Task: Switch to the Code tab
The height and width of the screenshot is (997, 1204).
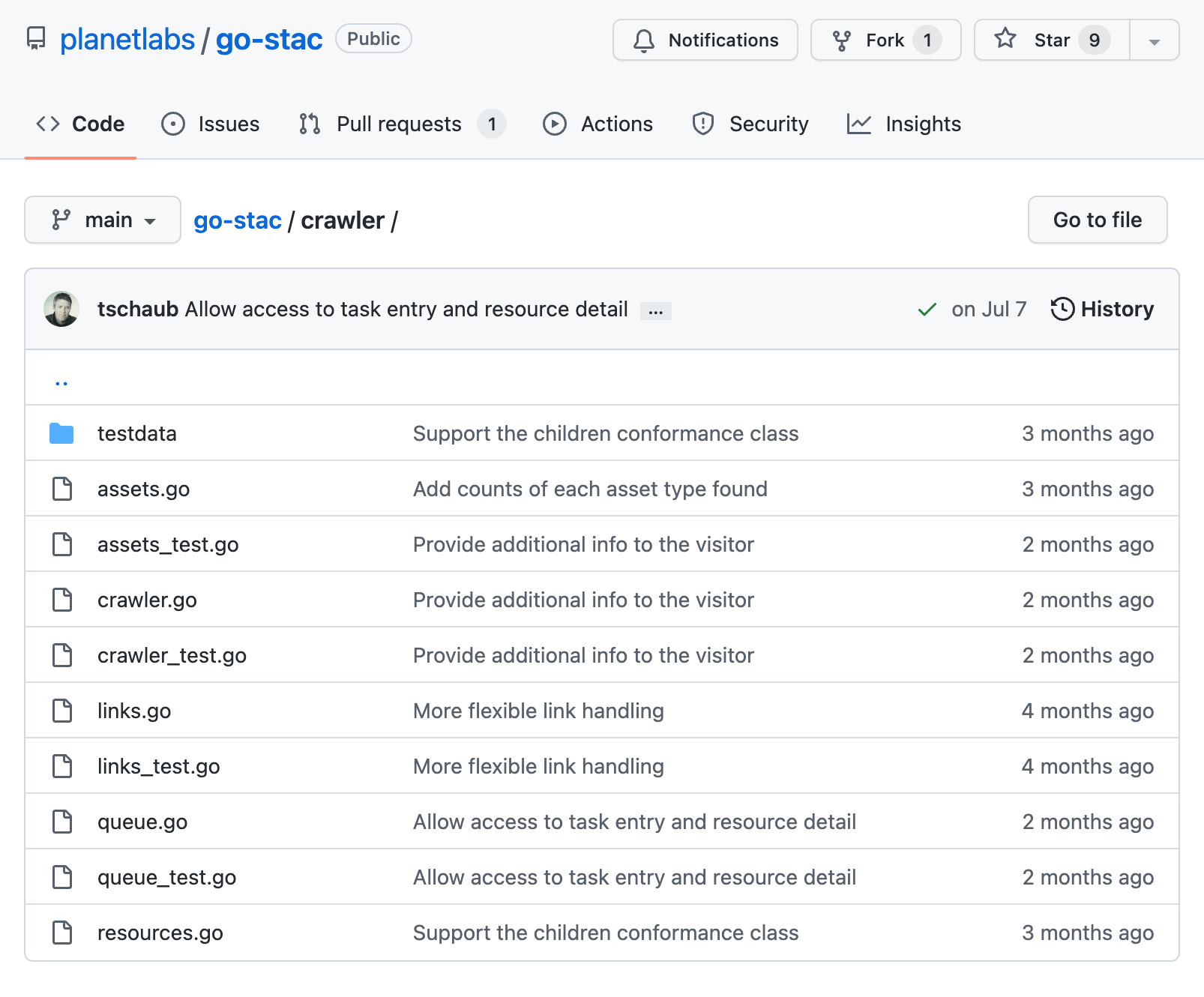Action: point(80,124)
